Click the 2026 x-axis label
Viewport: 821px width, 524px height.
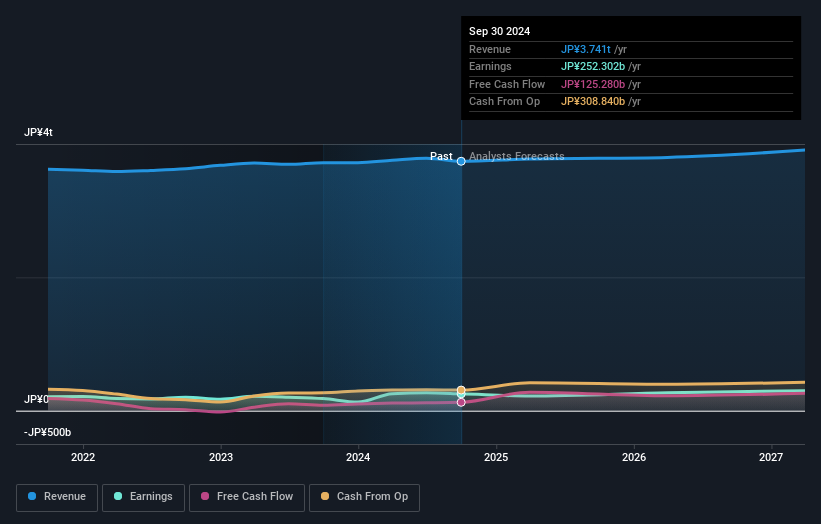[634, 458]
